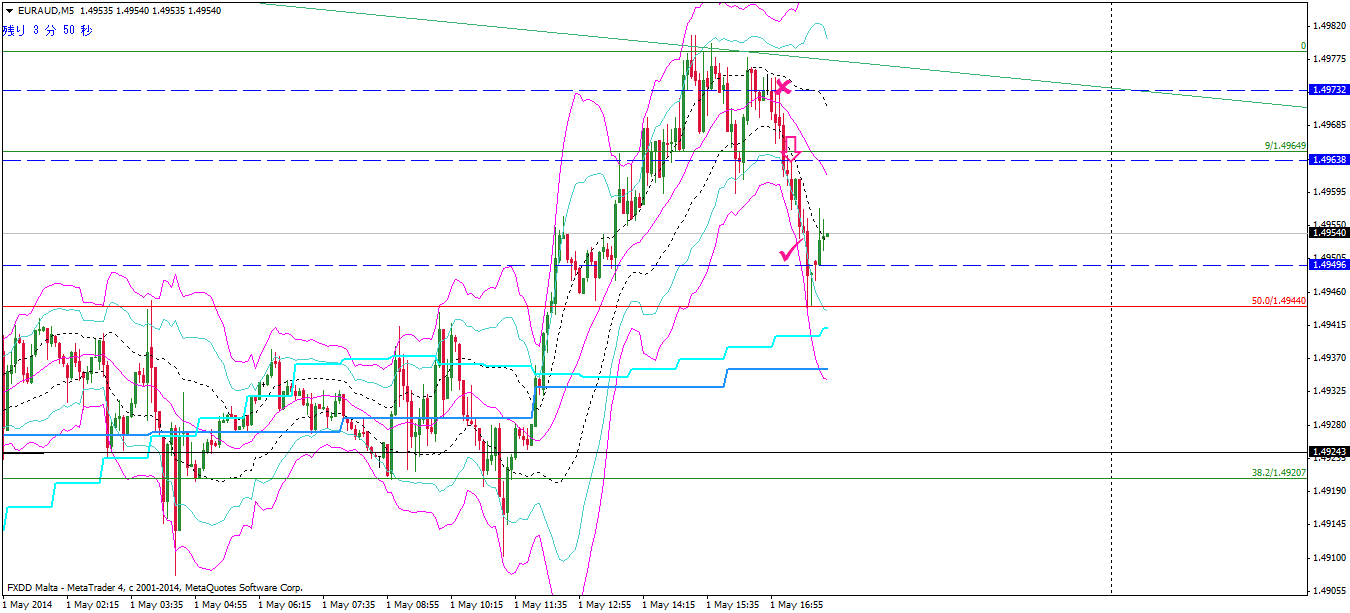Open the one-click trading triangle beside EURAUD,M5
Screen dimensions: 1350x613
(x=9, y=10)
